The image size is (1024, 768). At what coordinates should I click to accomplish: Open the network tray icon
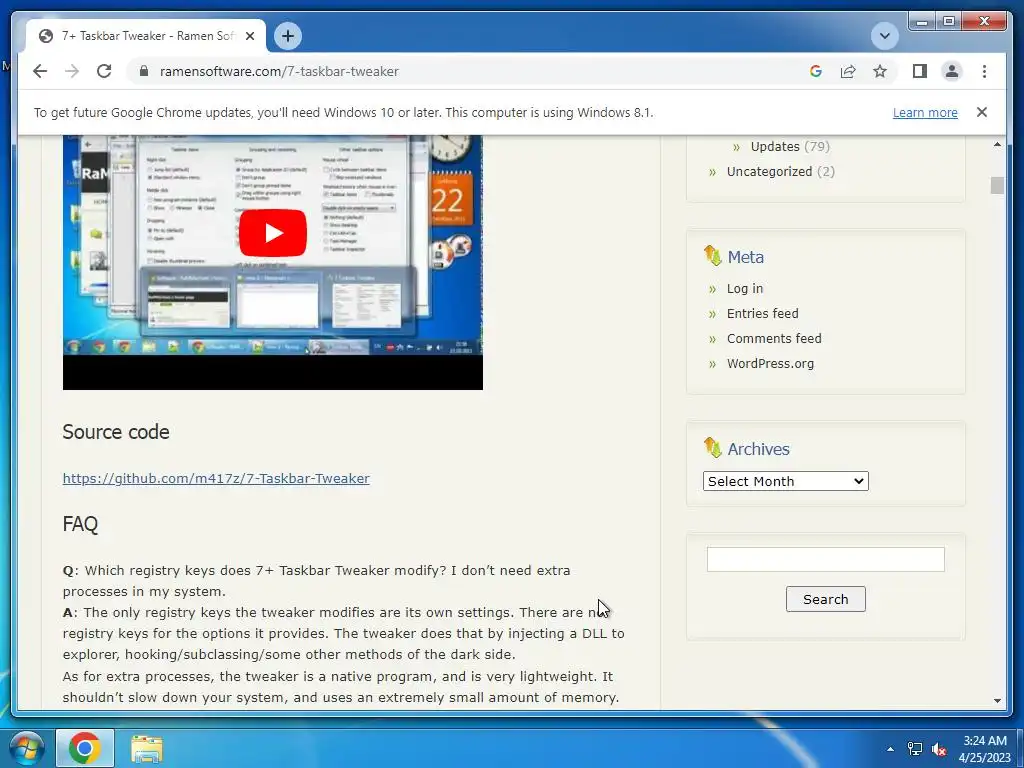(x=915, y=749)
